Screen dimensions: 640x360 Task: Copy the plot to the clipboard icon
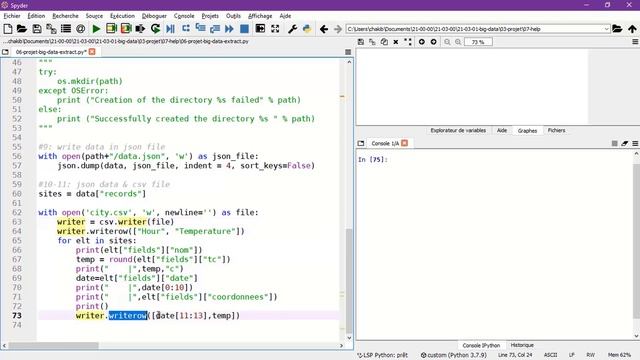[x=384, y=42]
